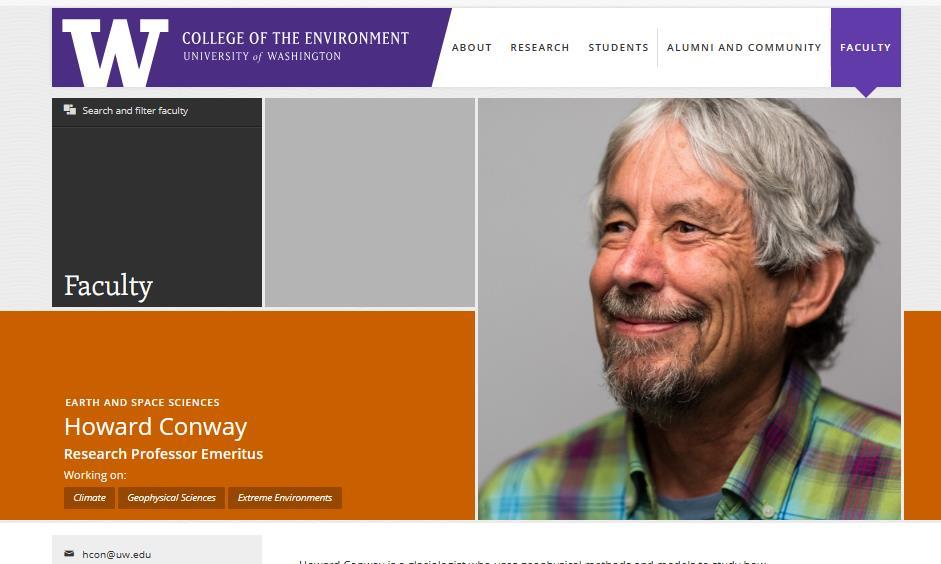The height and width of the screenshot is (564, 941).
Task: Click the search and filter faculty icon
Action: (x=70, y=110)
